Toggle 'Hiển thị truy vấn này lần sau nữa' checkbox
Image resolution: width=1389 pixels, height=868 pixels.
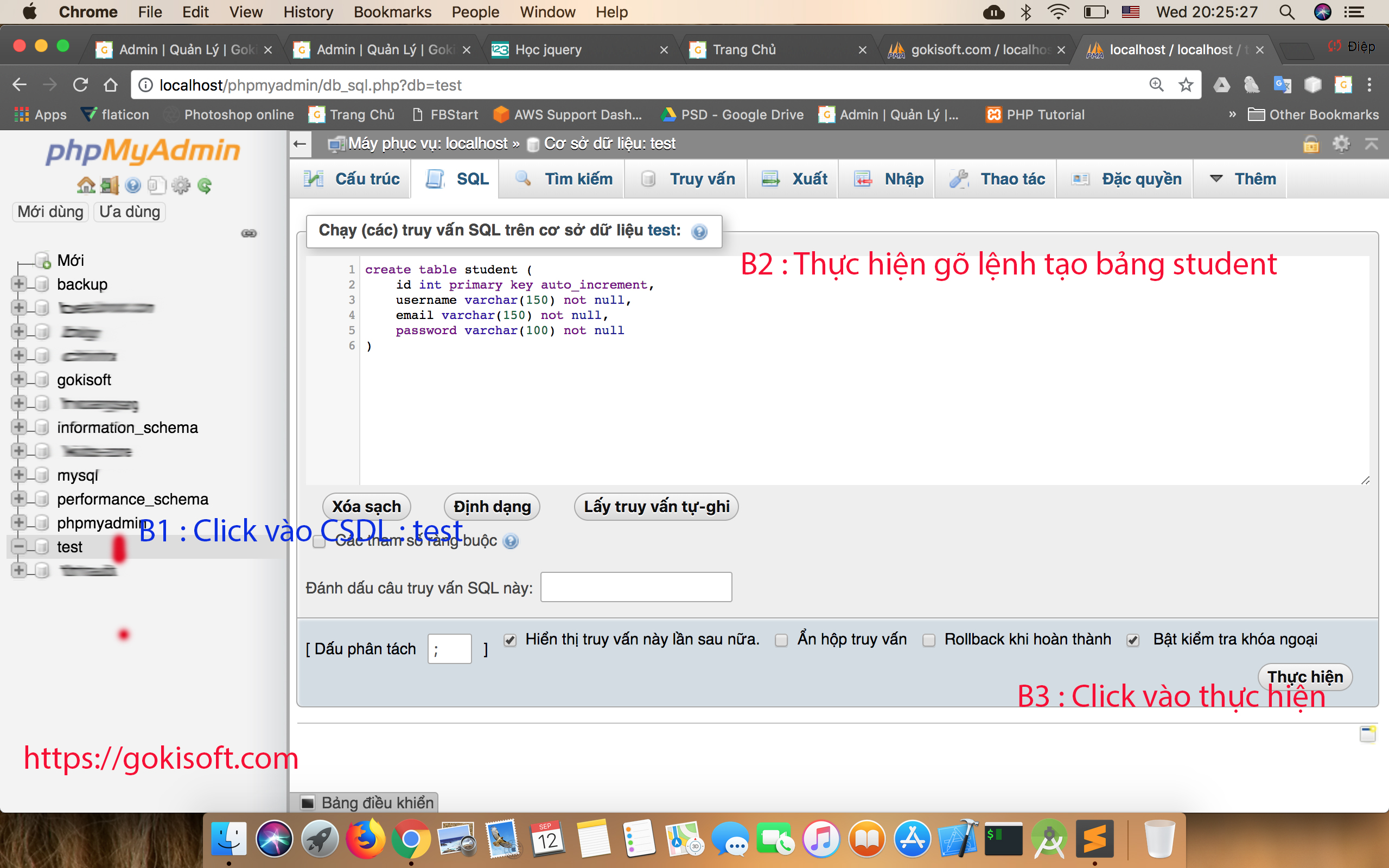[509, 640]
